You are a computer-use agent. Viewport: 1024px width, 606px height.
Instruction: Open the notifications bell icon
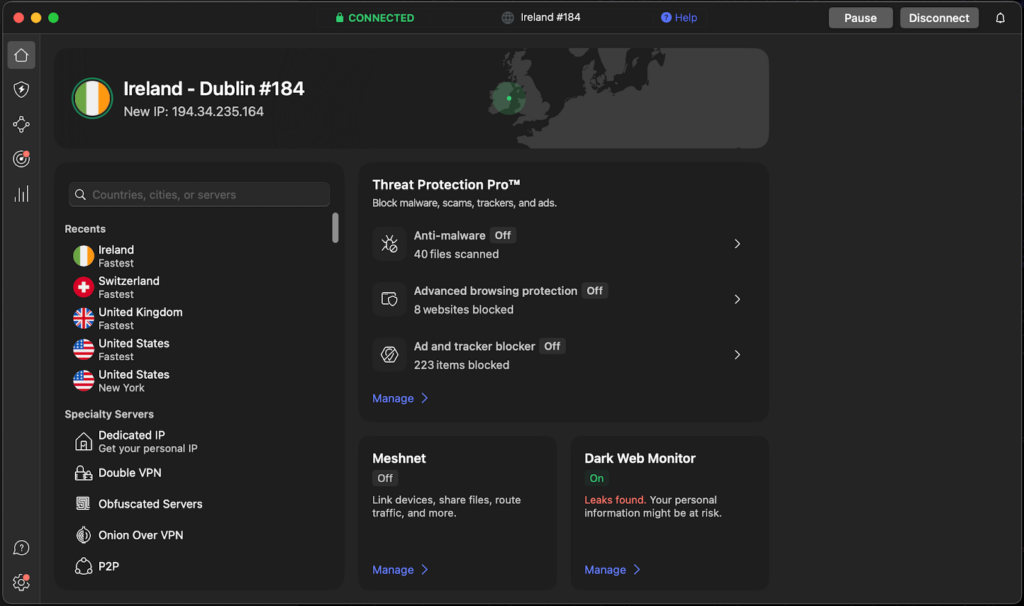coord(1000,18)
